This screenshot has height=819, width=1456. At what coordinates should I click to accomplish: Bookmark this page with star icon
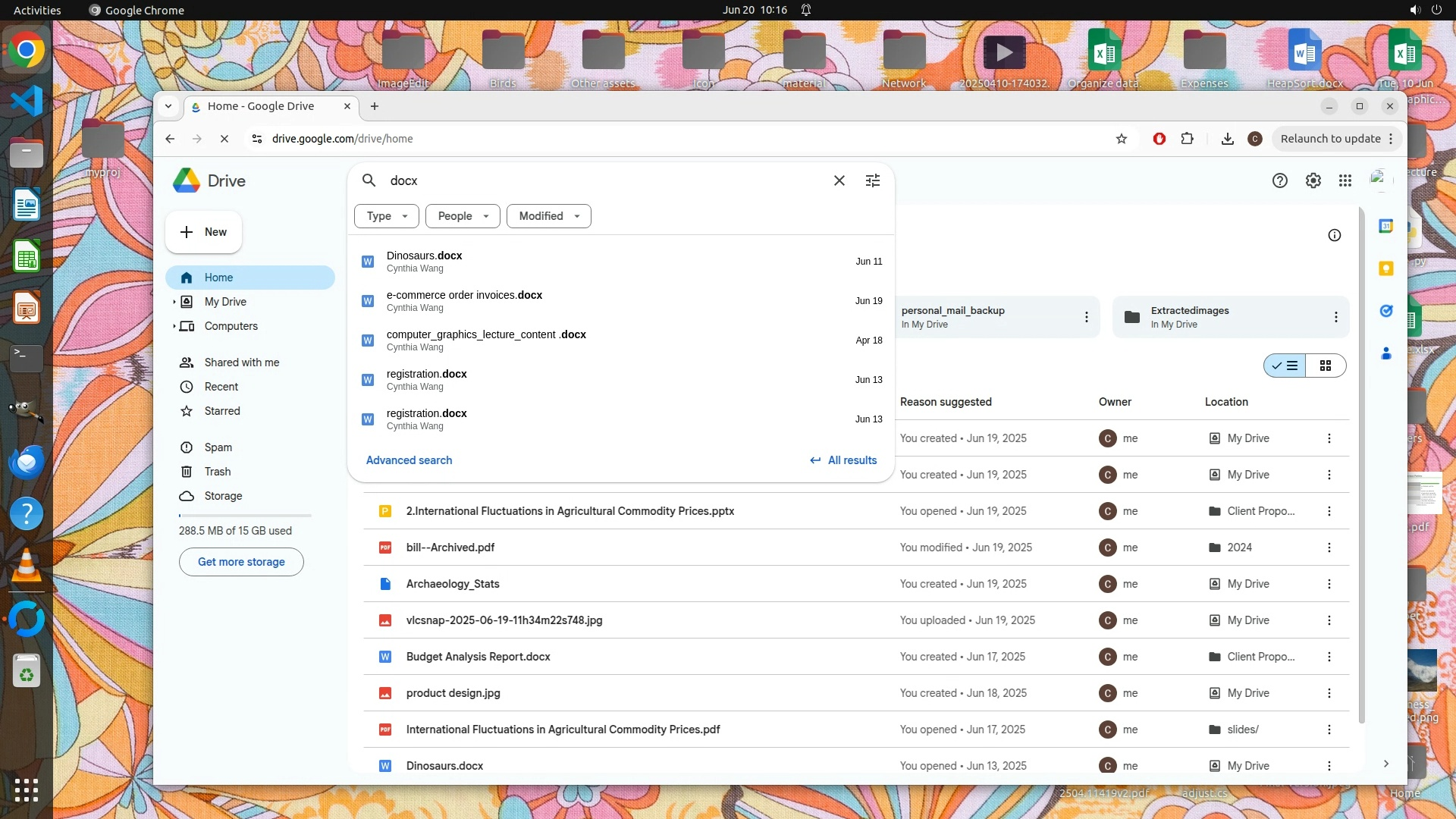[1122, 139]
